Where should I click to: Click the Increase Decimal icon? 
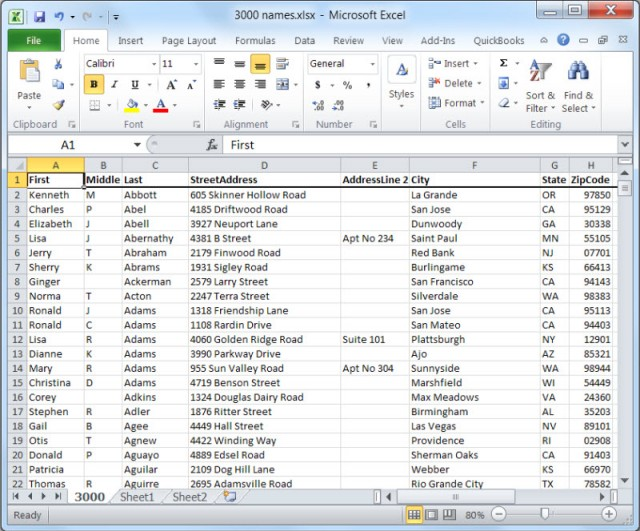click(x=318, y=105)
